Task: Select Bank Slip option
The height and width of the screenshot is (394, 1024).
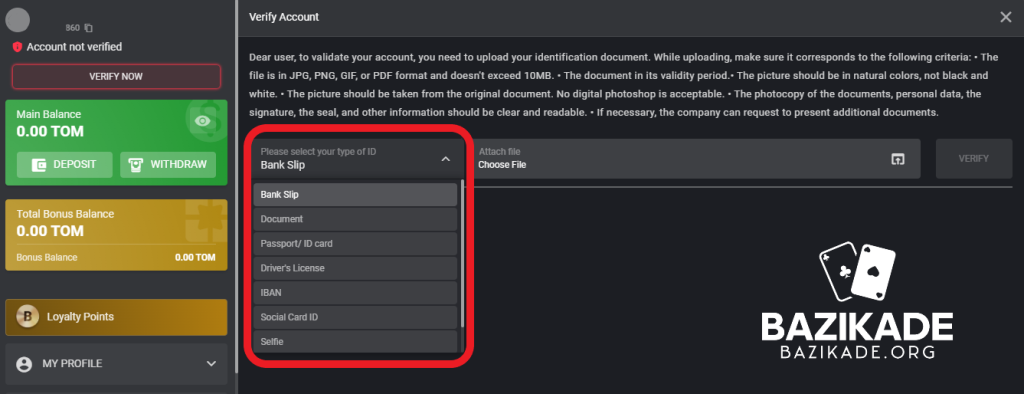Action: coord(355,195)
